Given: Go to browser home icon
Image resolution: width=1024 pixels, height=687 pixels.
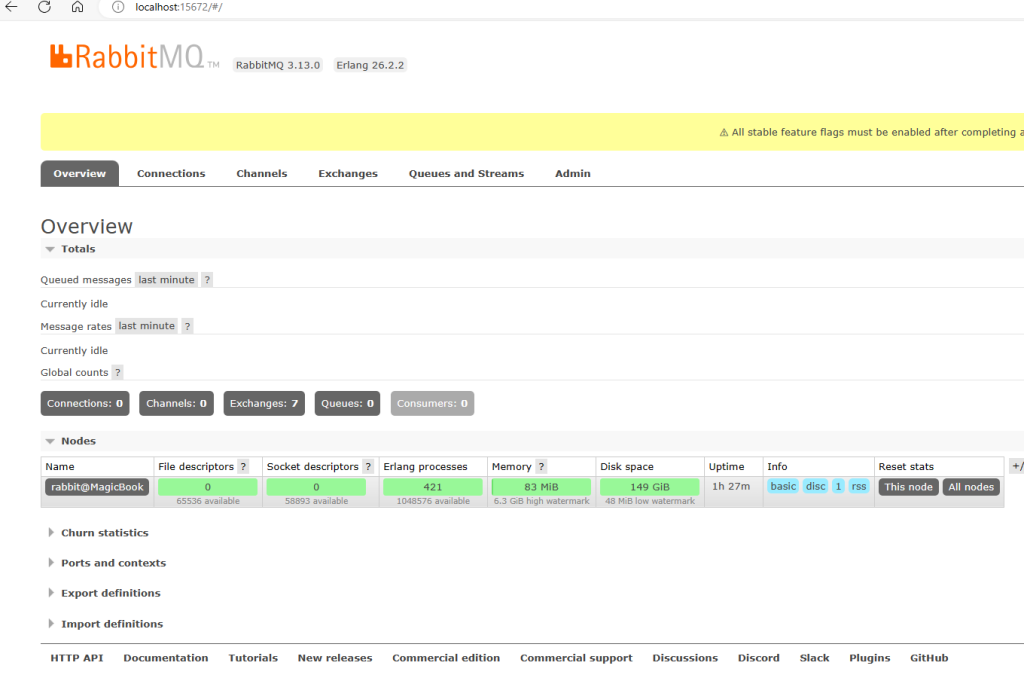Looking at the screenshot, I should point(77,7).
